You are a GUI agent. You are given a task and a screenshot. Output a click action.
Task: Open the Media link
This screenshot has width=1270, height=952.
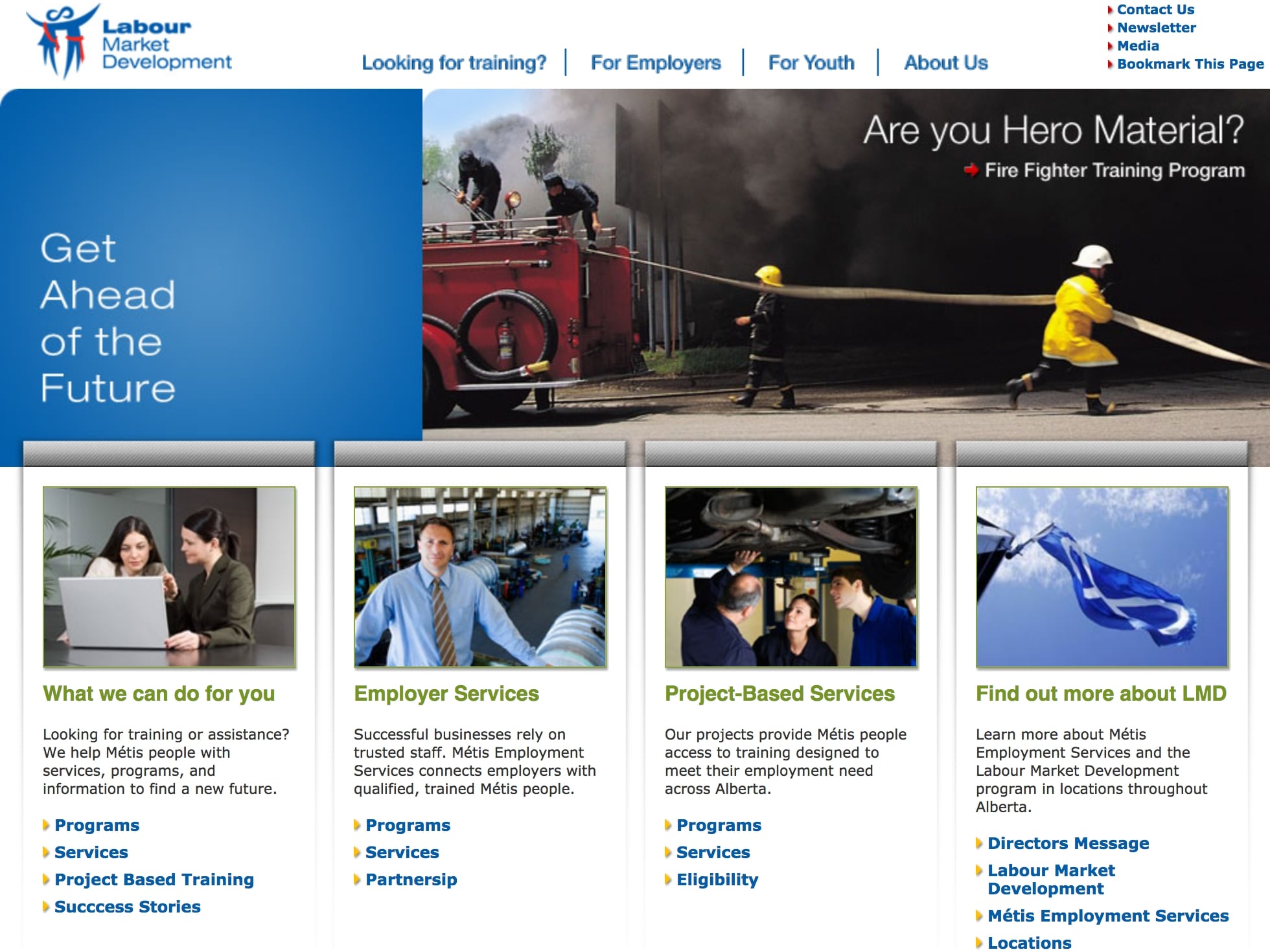pos(1138,46)
